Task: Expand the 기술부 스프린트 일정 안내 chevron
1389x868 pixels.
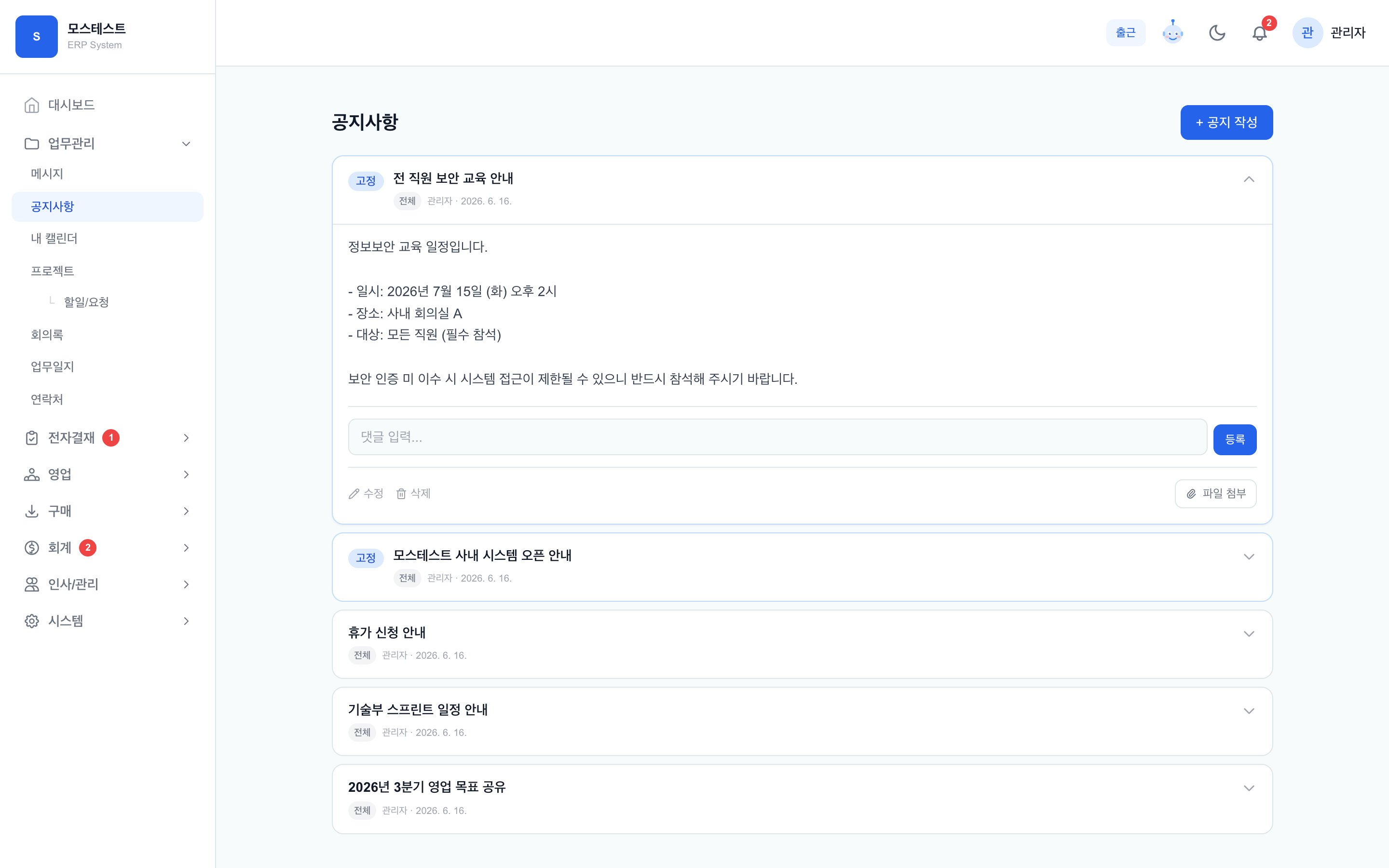Action: click(x=1248, y=711)
